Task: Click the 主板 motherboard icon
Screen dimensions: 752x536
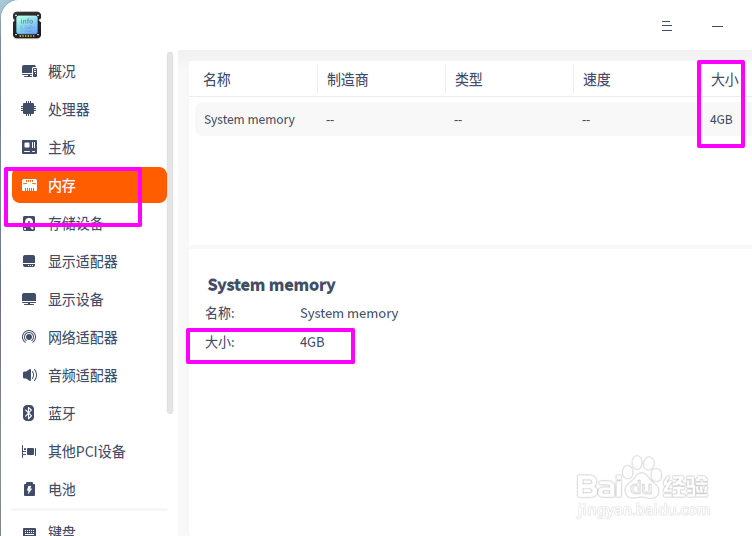Action: [29, 147]
